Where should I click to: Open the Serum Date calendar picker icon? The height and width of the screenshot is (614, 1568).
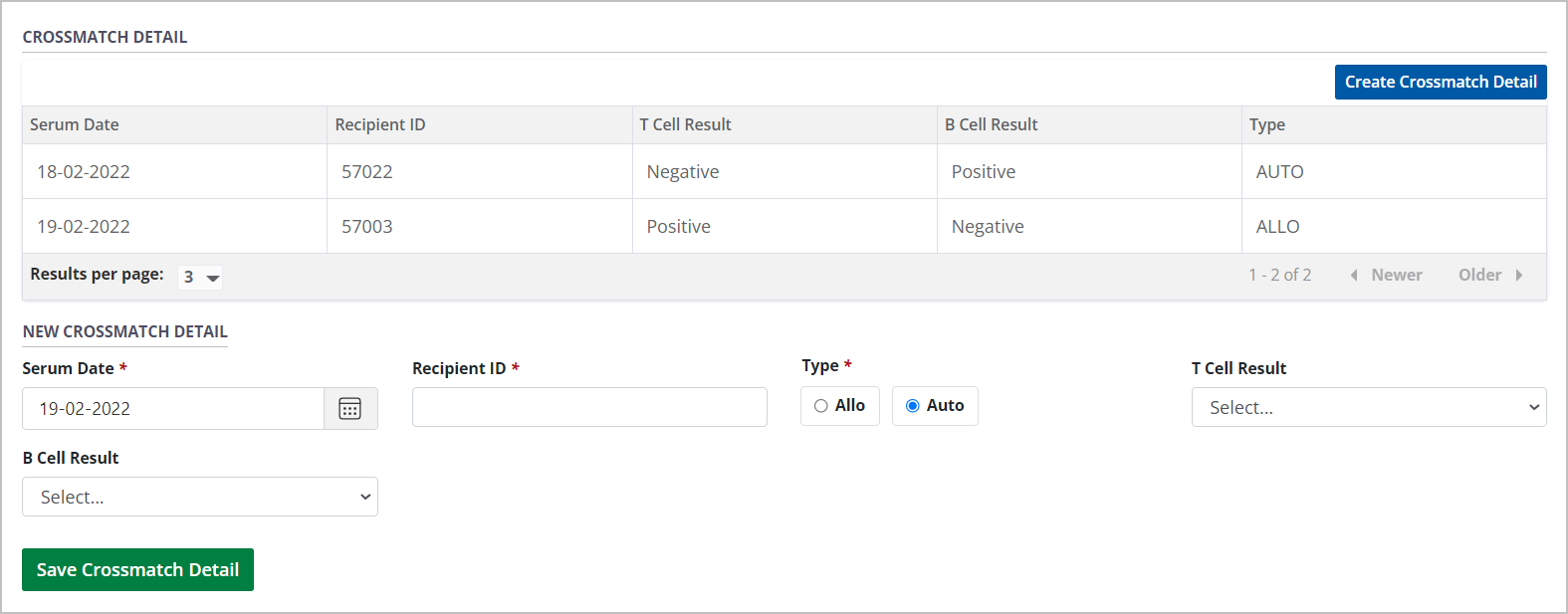350,409
